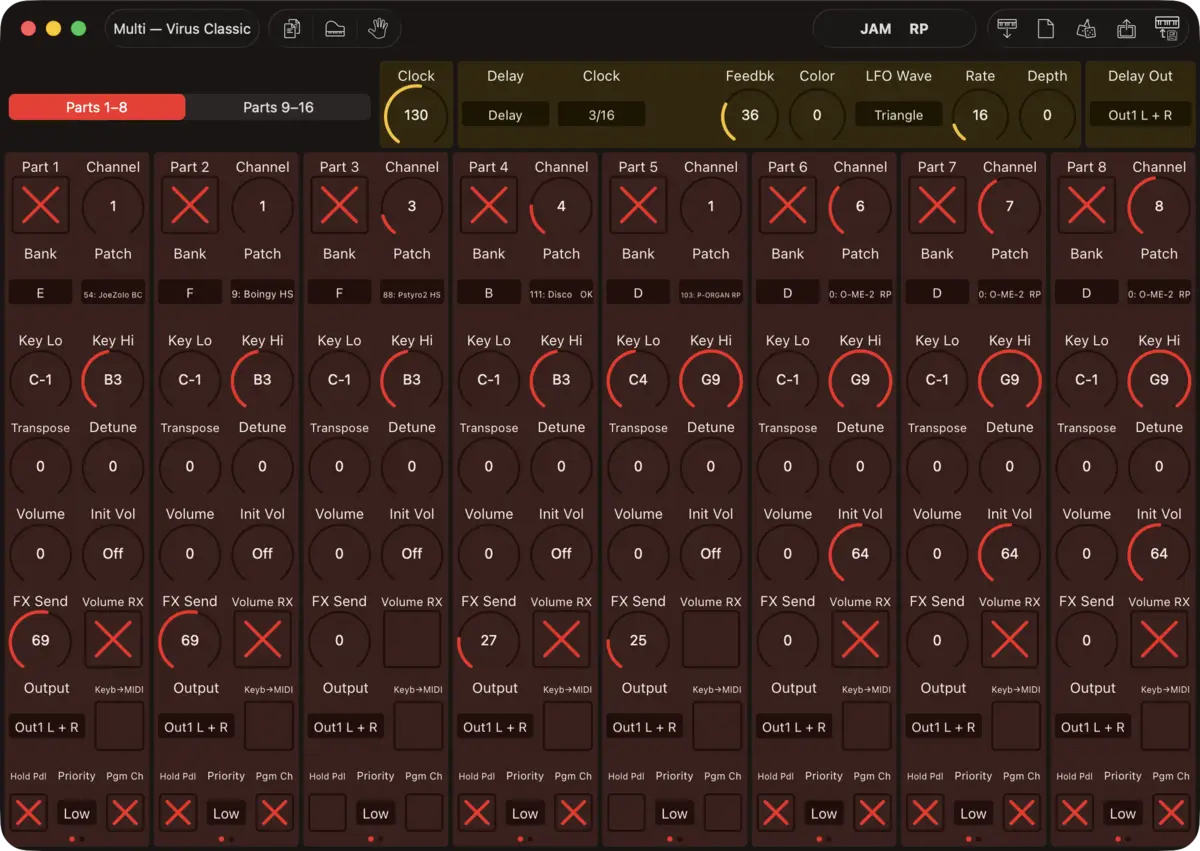The width and height of the screenshot is (1200, 851).
Task: Click Part 4 FX Send knob showing 27
Action: pyautogui.click(x=489, y=640)
